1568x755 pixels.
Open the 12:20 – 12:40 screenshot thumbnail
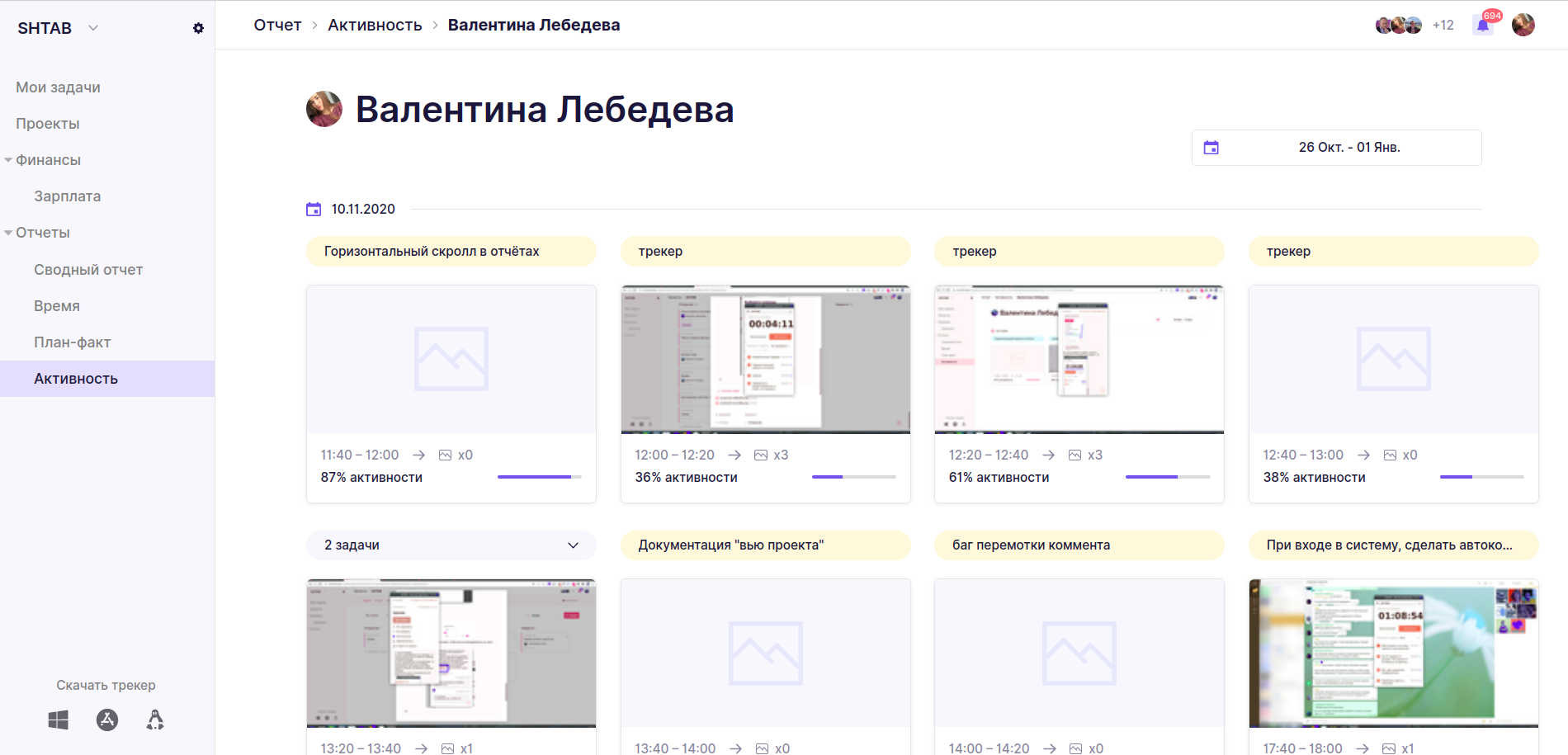[x=1079, y=360]
